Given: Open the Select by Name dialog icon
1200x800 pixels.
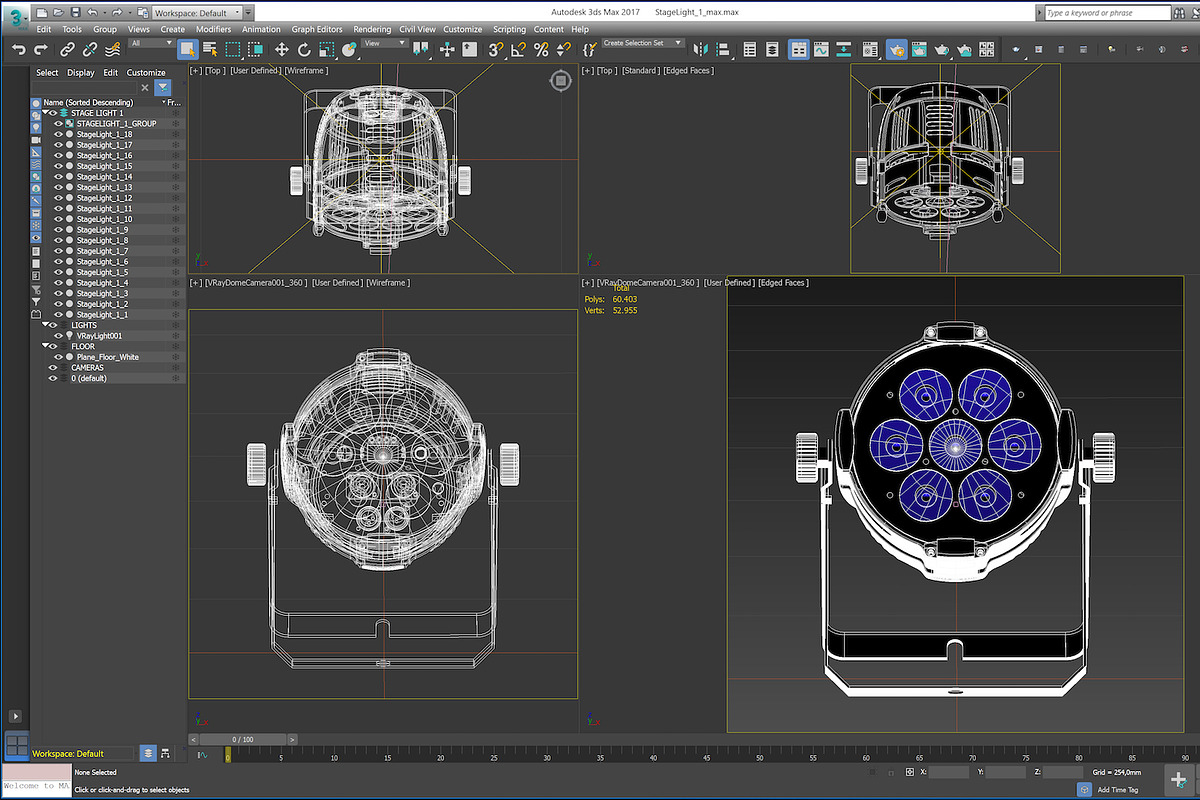Looking at the screenshot, I should (211, 49).
